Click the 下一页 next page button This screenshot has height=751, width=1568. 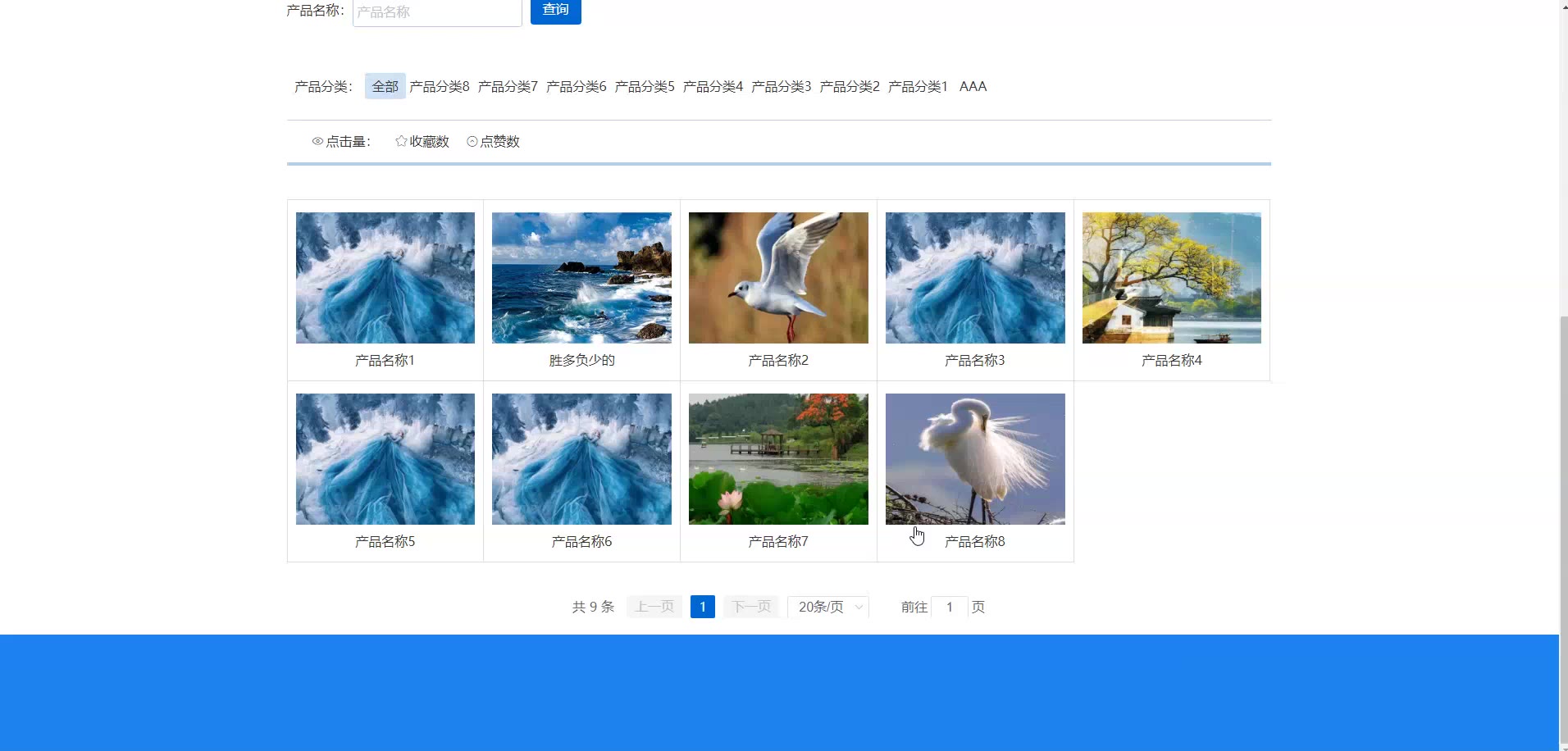click(751, 607)
